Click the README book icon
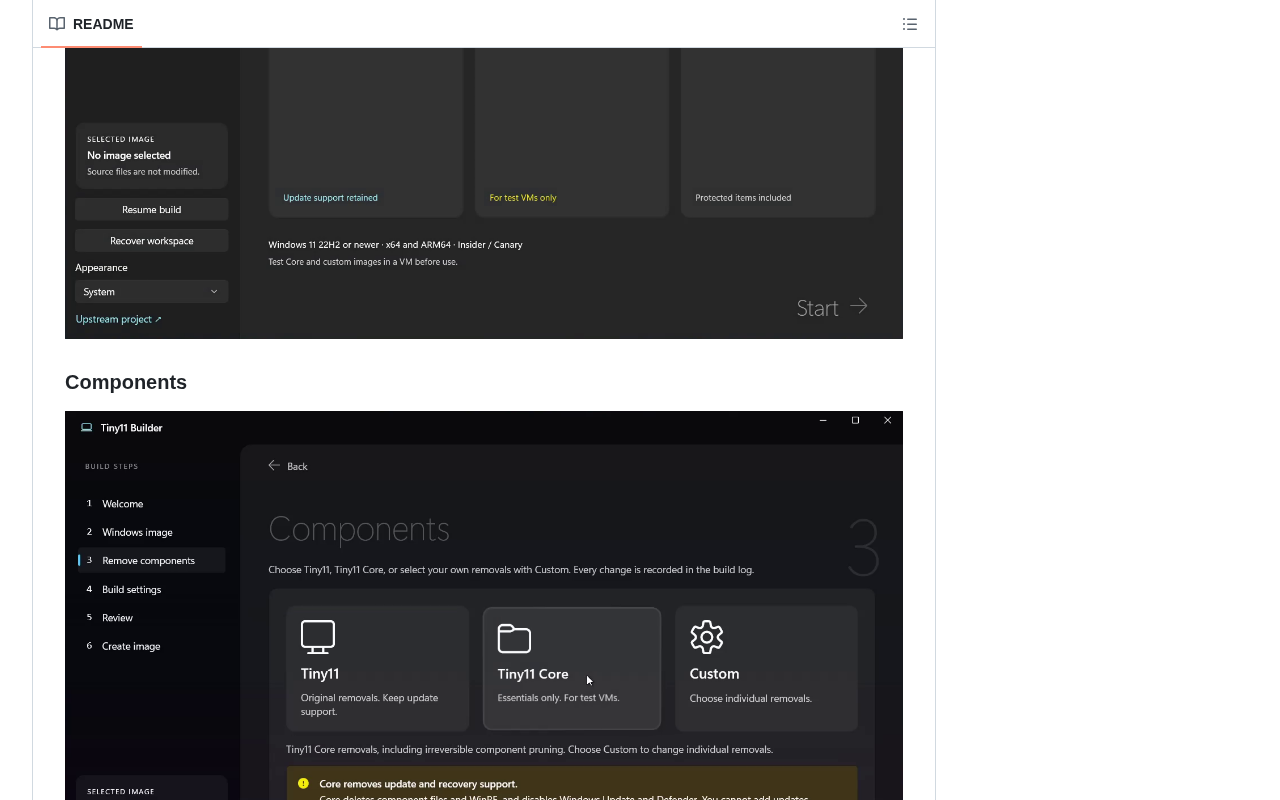 point(57,24)
